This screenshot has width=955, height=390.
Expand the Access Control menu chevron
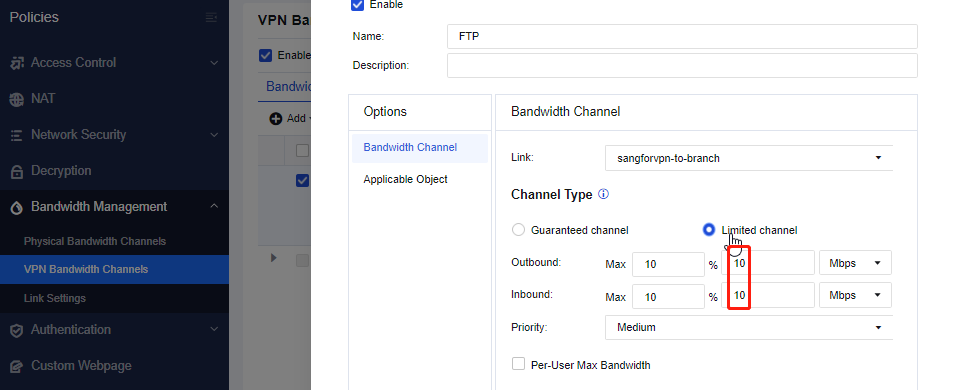[214, 63]
